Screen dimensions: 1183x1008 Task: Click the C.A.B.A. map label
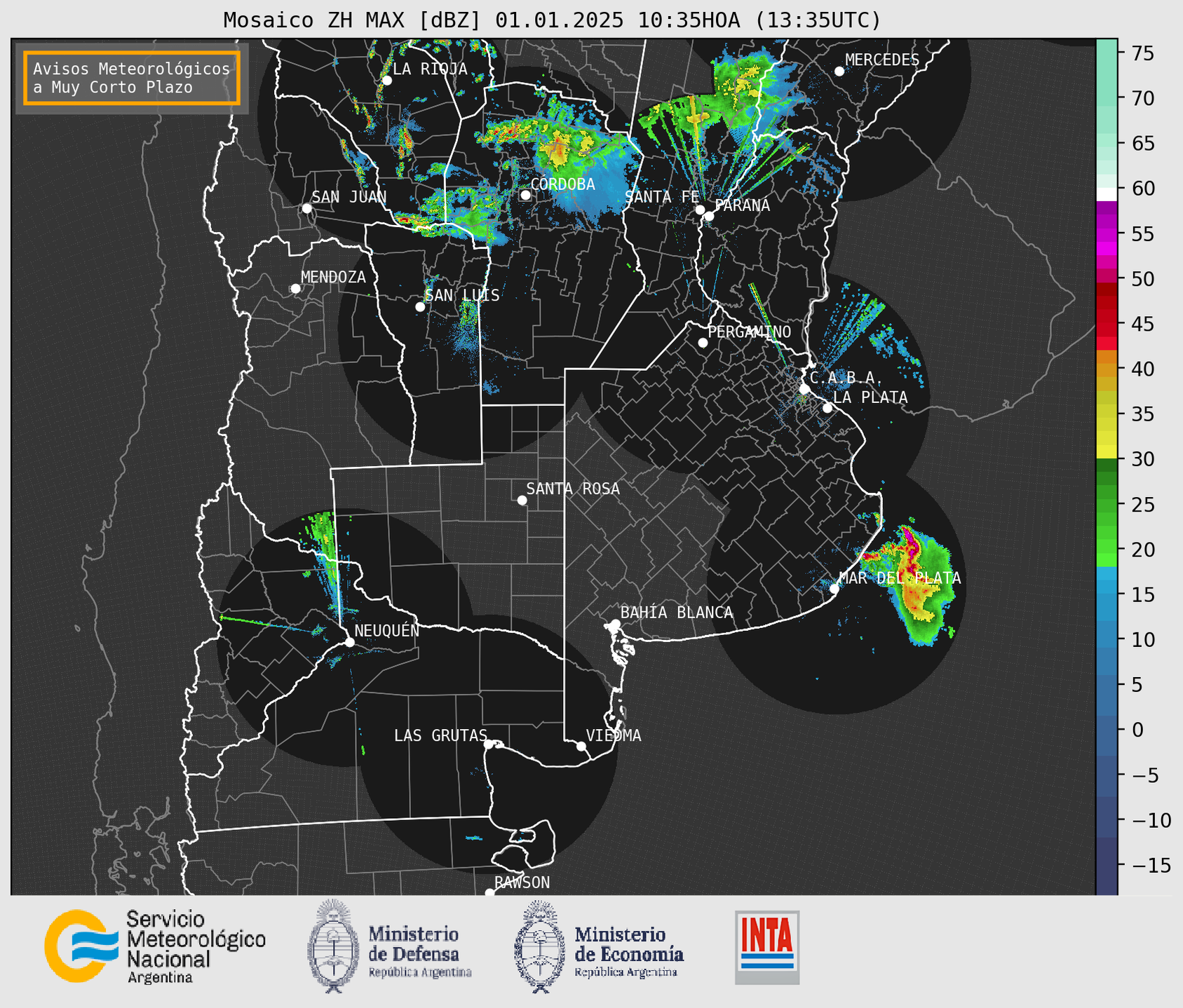click(846, 378)
